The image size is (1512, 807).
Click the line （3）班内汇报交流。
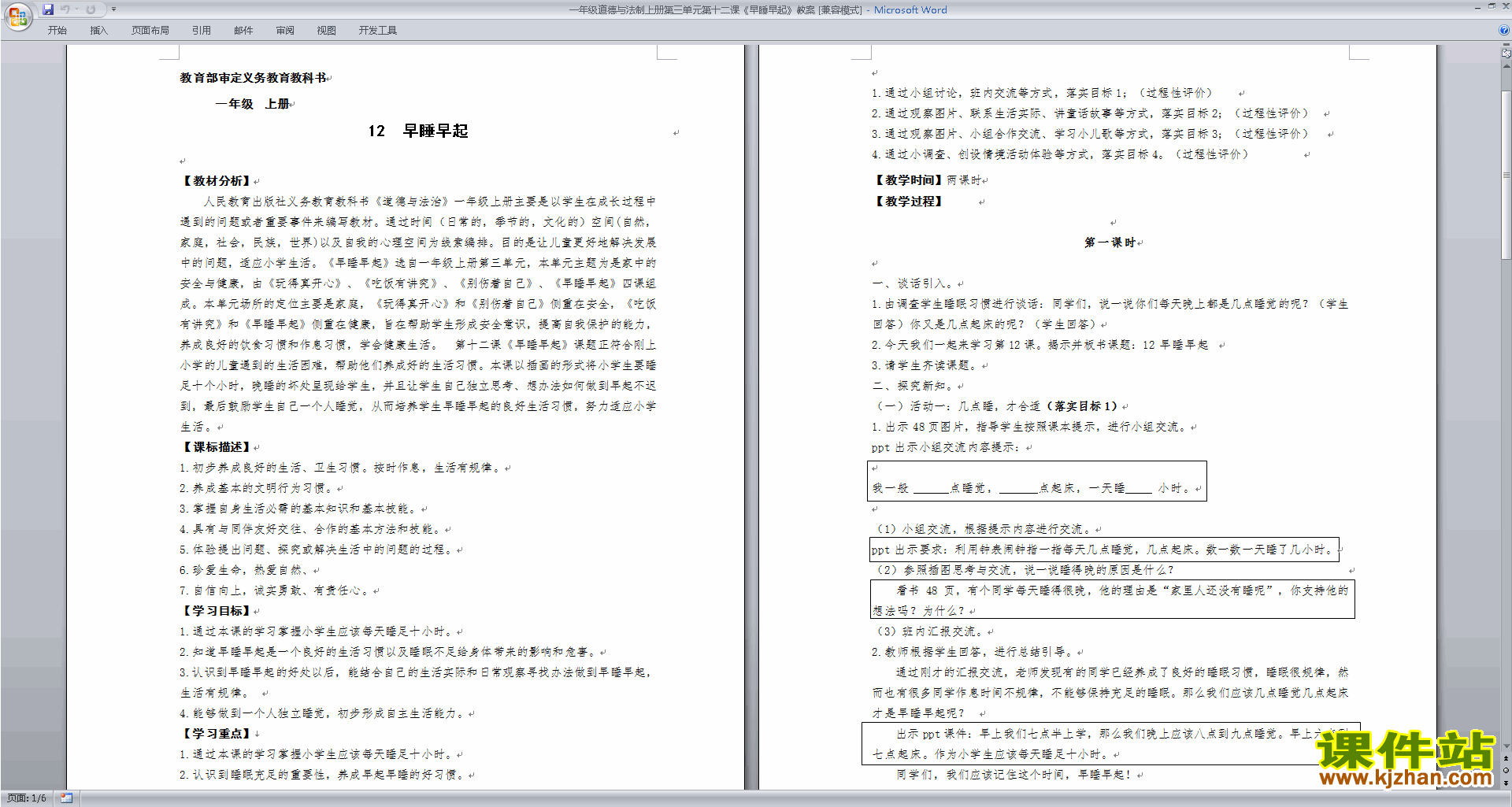click(929, 631)
